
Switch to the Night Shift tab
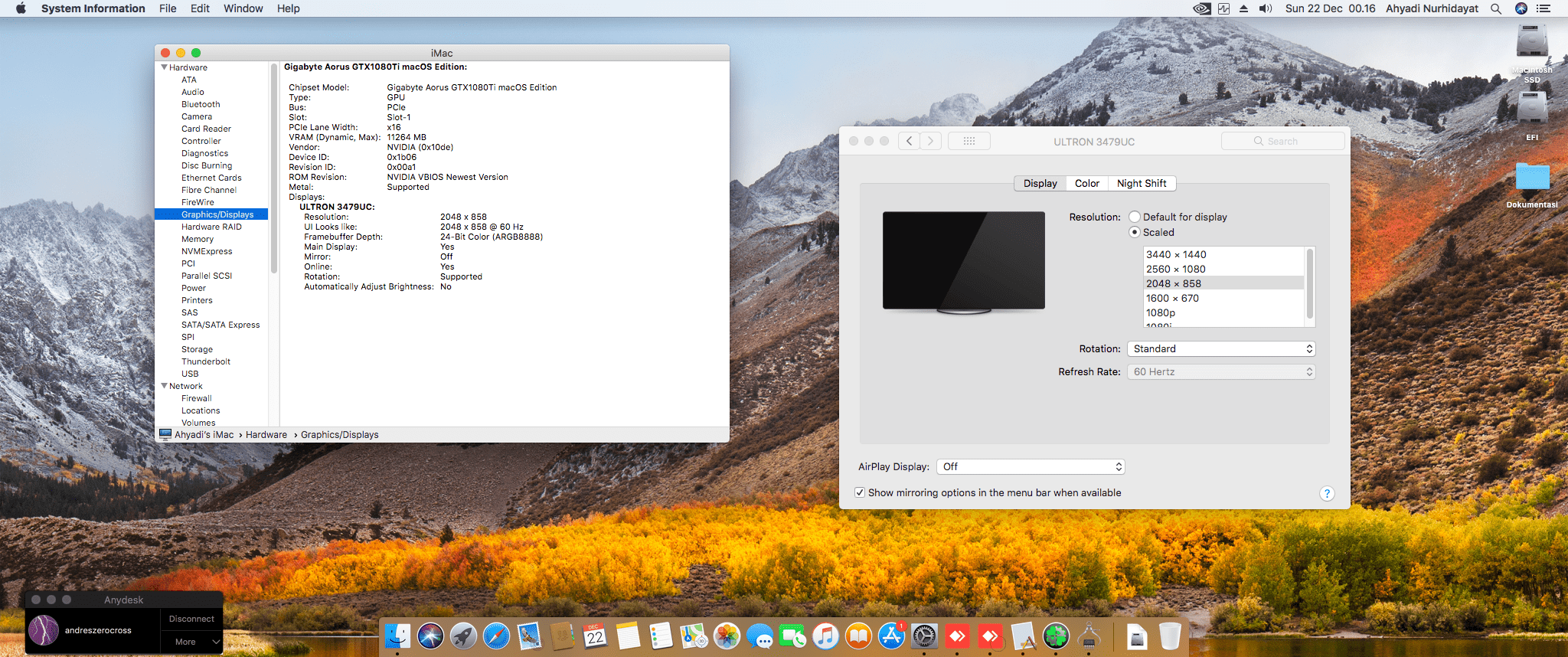1142,183
